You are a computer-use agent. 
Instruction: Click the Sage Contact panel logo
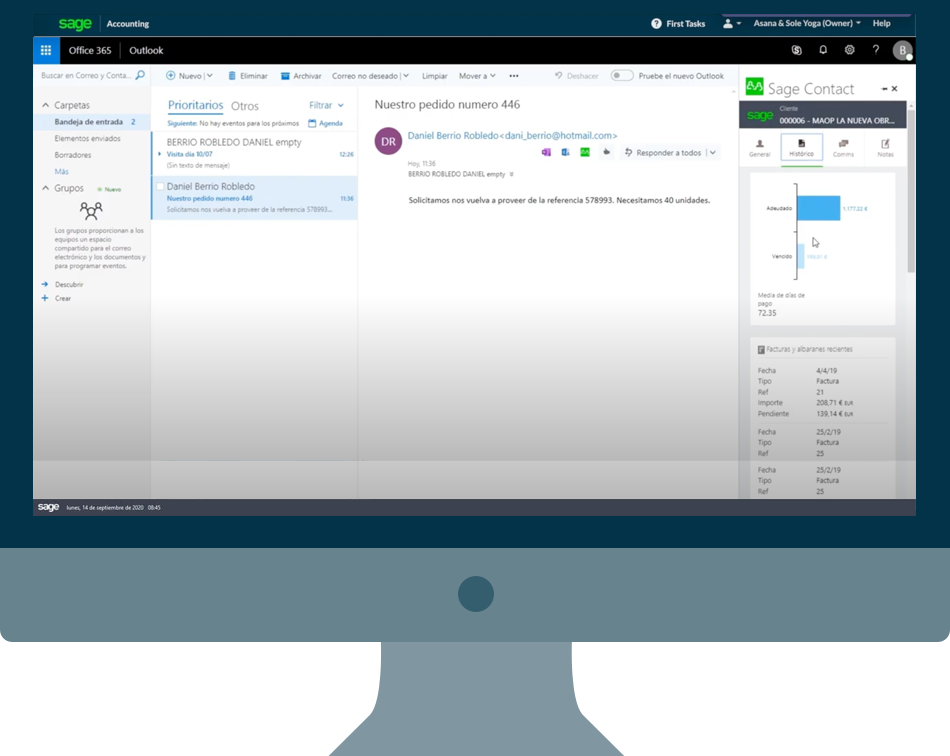[754, 87]
